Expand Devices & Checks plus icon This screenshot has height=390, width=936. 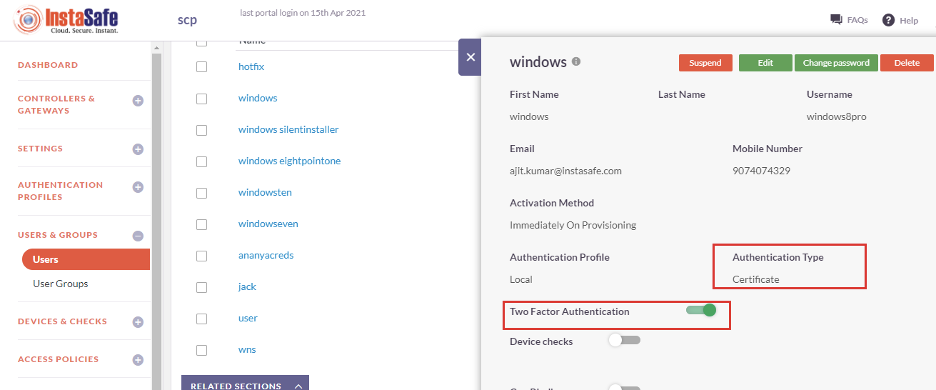tap(138, 323)
